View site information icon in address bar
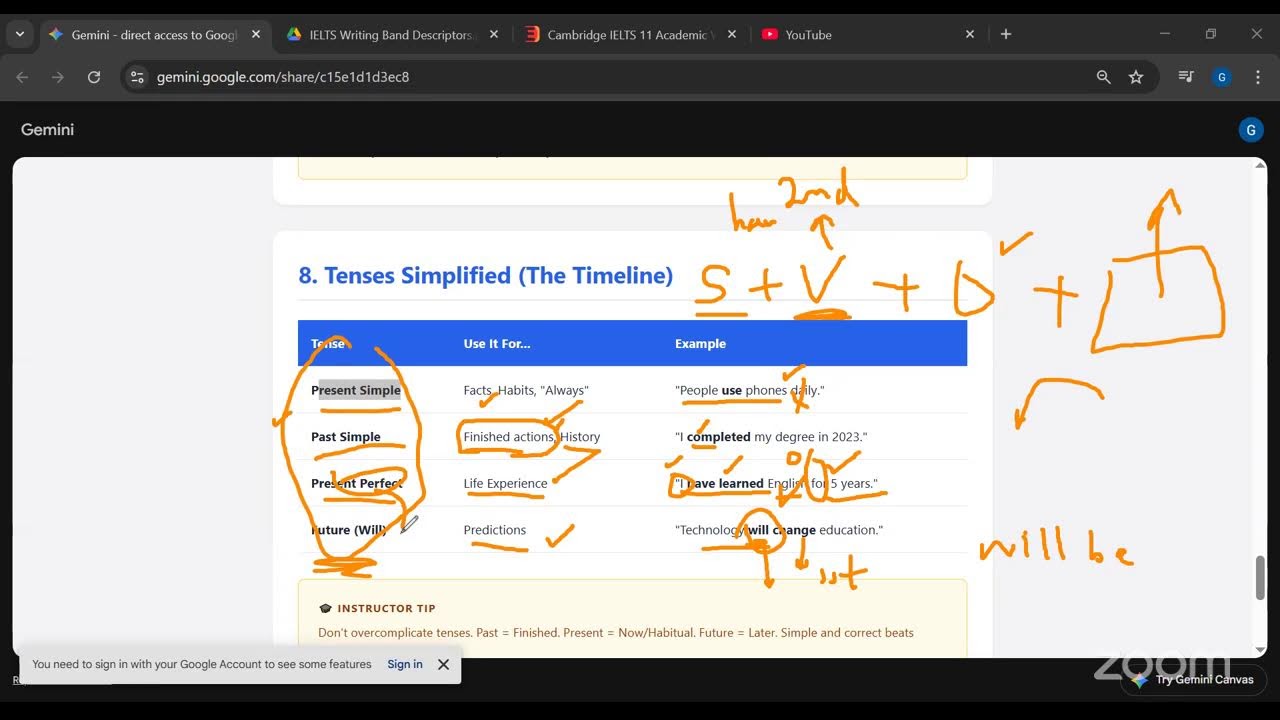The width and height of the screenshot is (1280, 720). [x=138, y=77]
